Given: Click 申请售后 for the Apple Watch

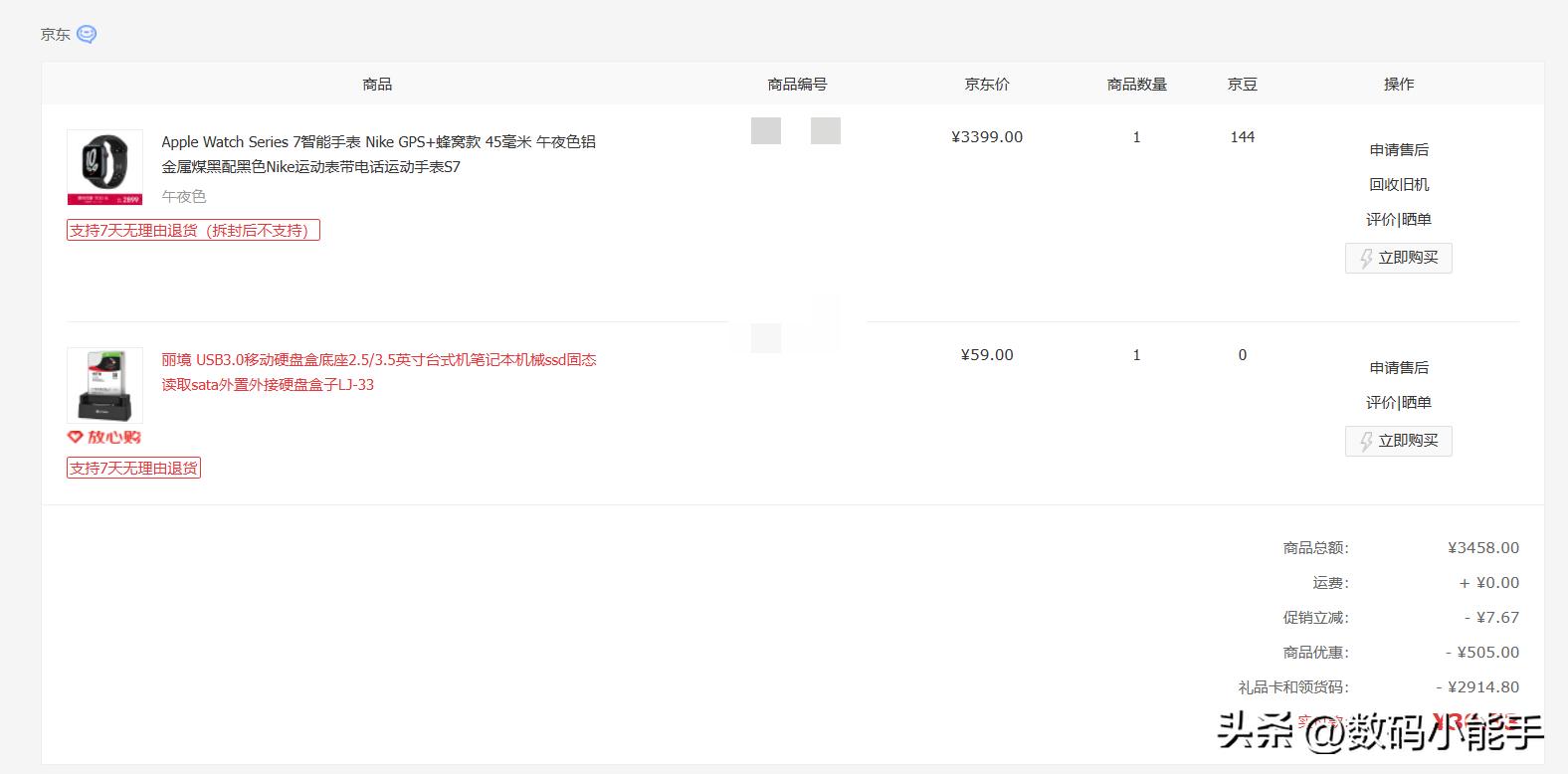Looking at the screenshot, I should pyautogui.click(x=1399, y=150).
